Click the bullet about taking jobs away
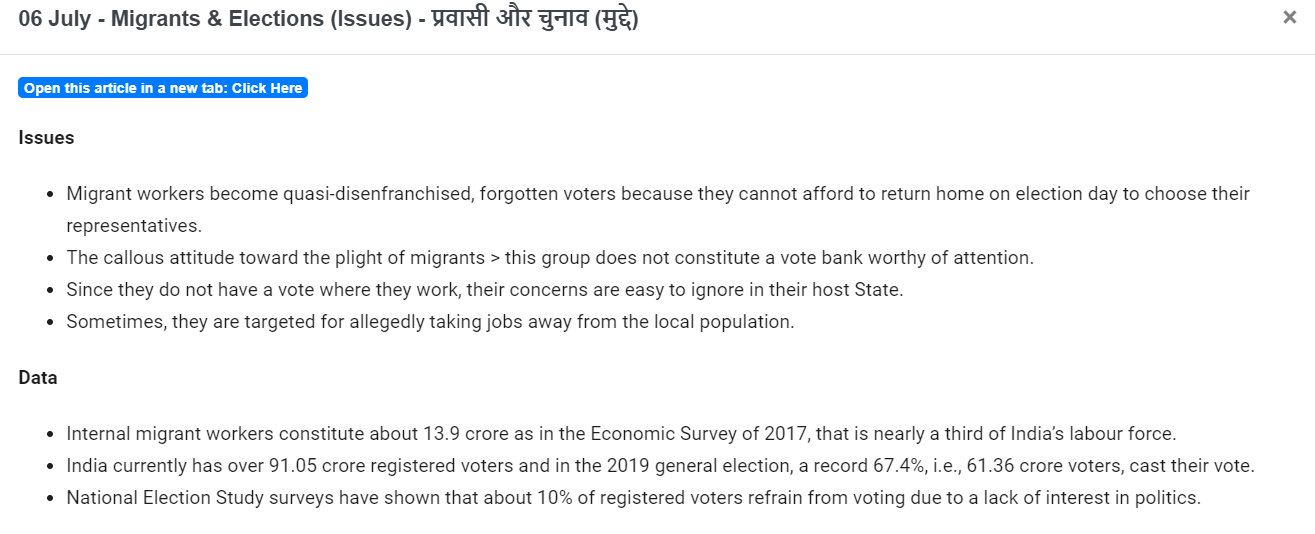 point(431,322)
